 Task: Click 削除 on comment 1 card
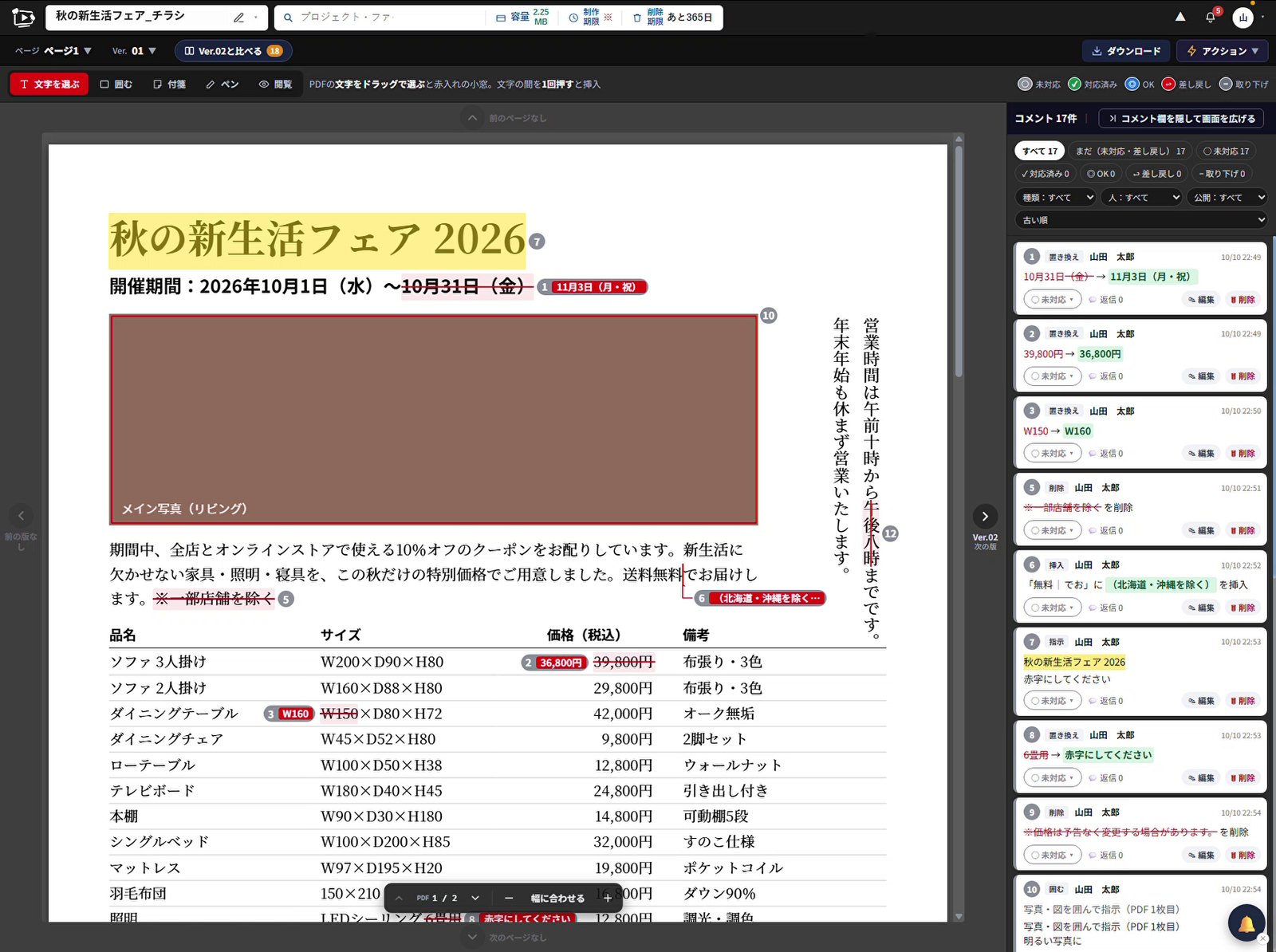(x=1243, y=300)
